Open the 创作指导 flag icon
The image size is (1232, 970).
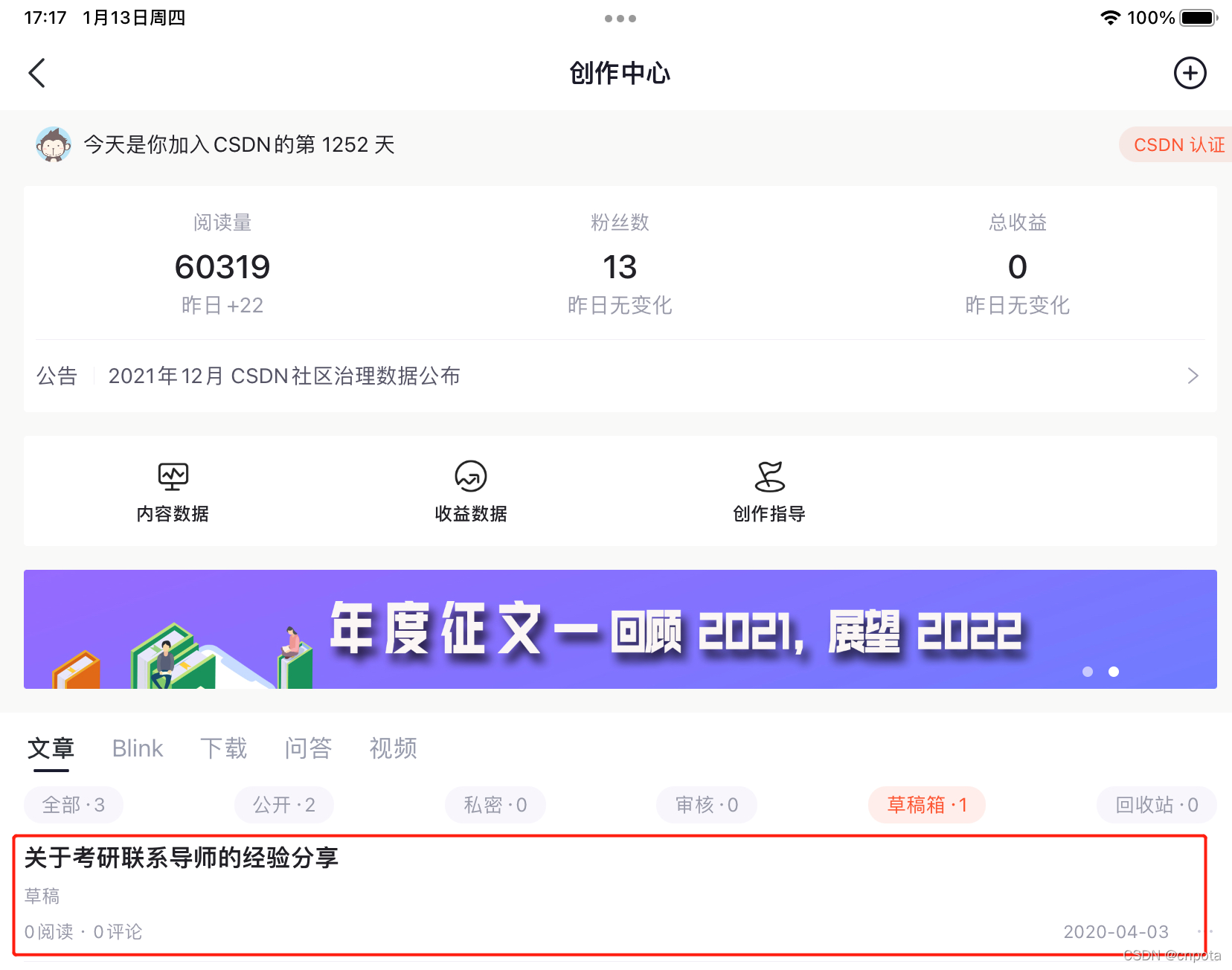tap(769, 477)
